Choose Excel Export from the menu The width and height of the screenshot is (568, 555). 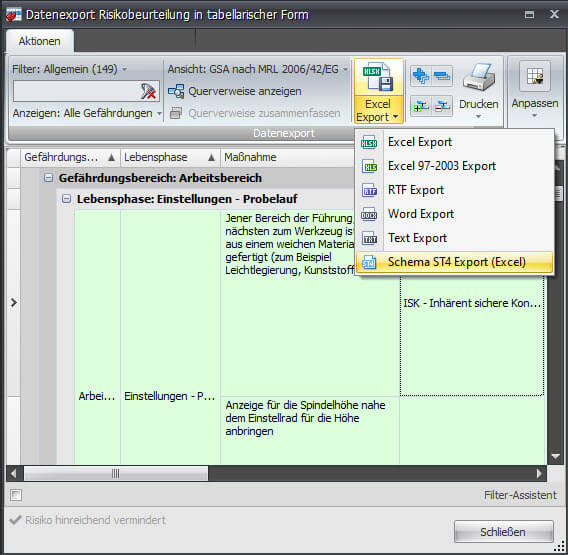(x=454, y=142)
